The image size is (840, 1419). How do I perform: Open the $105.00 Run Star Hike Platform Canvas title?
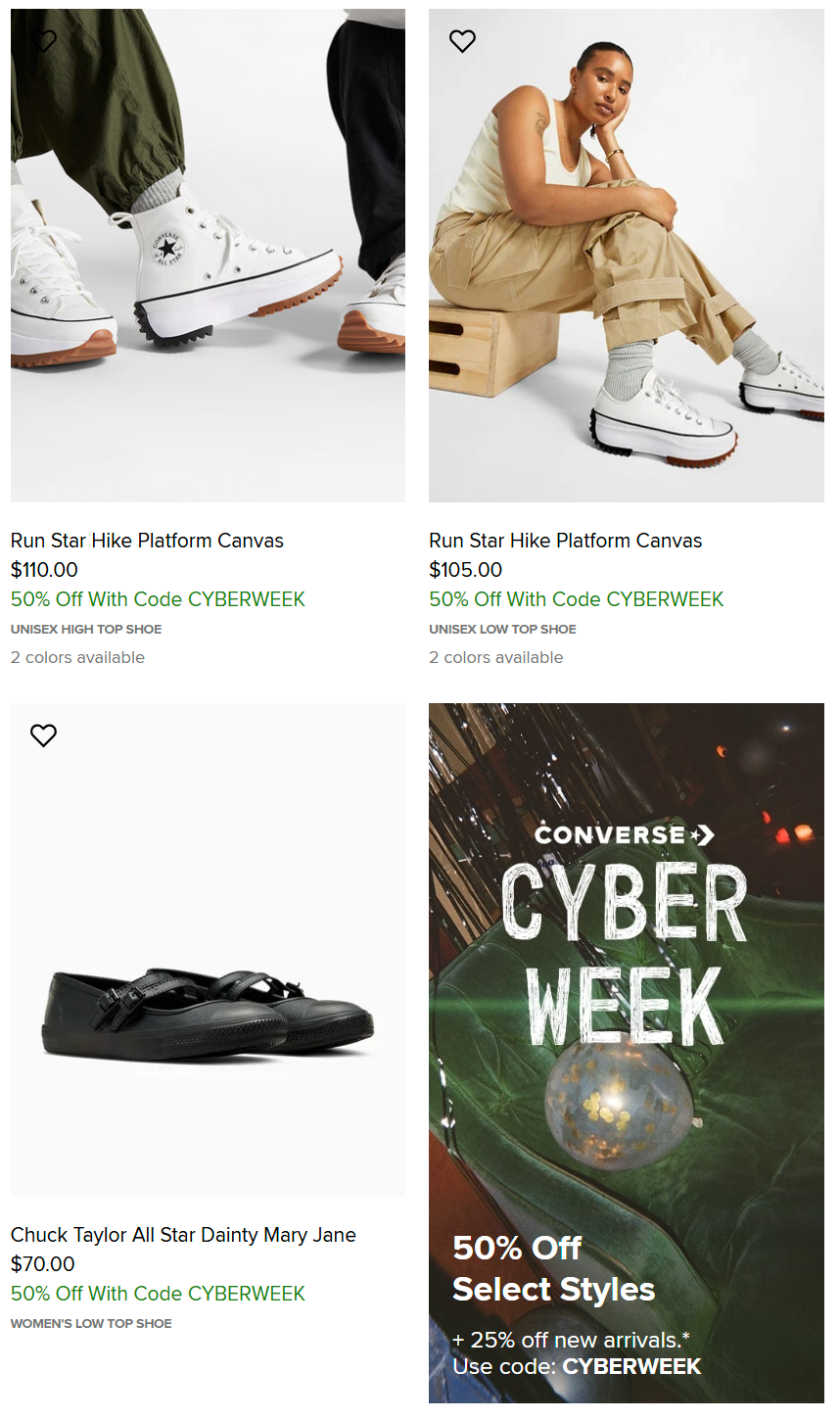(x=566, y=541)
